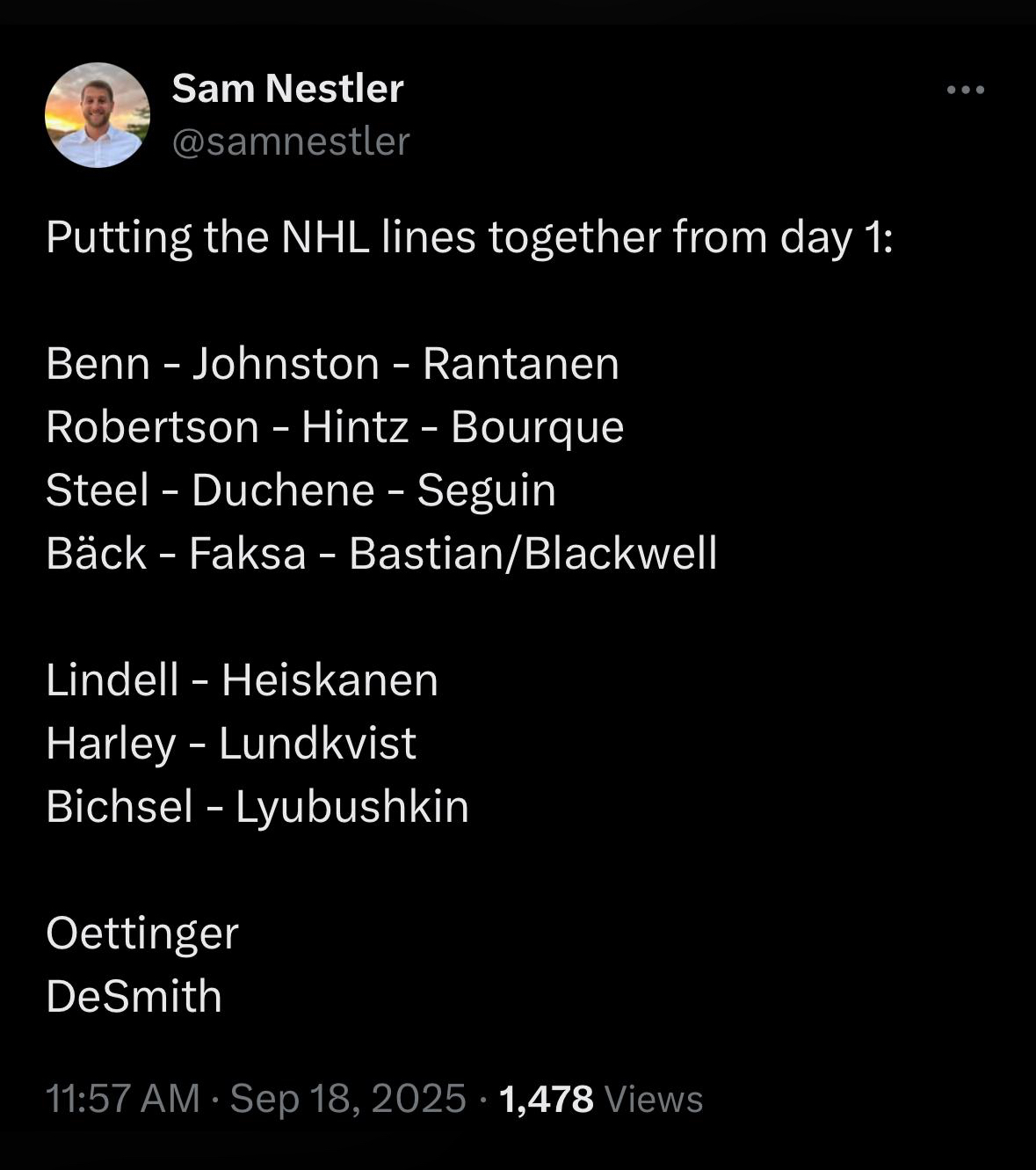Click the Bichsel - Lyubushkin pairing
The width and height of the screenshot is (1036, 1170).
point(257,807)
